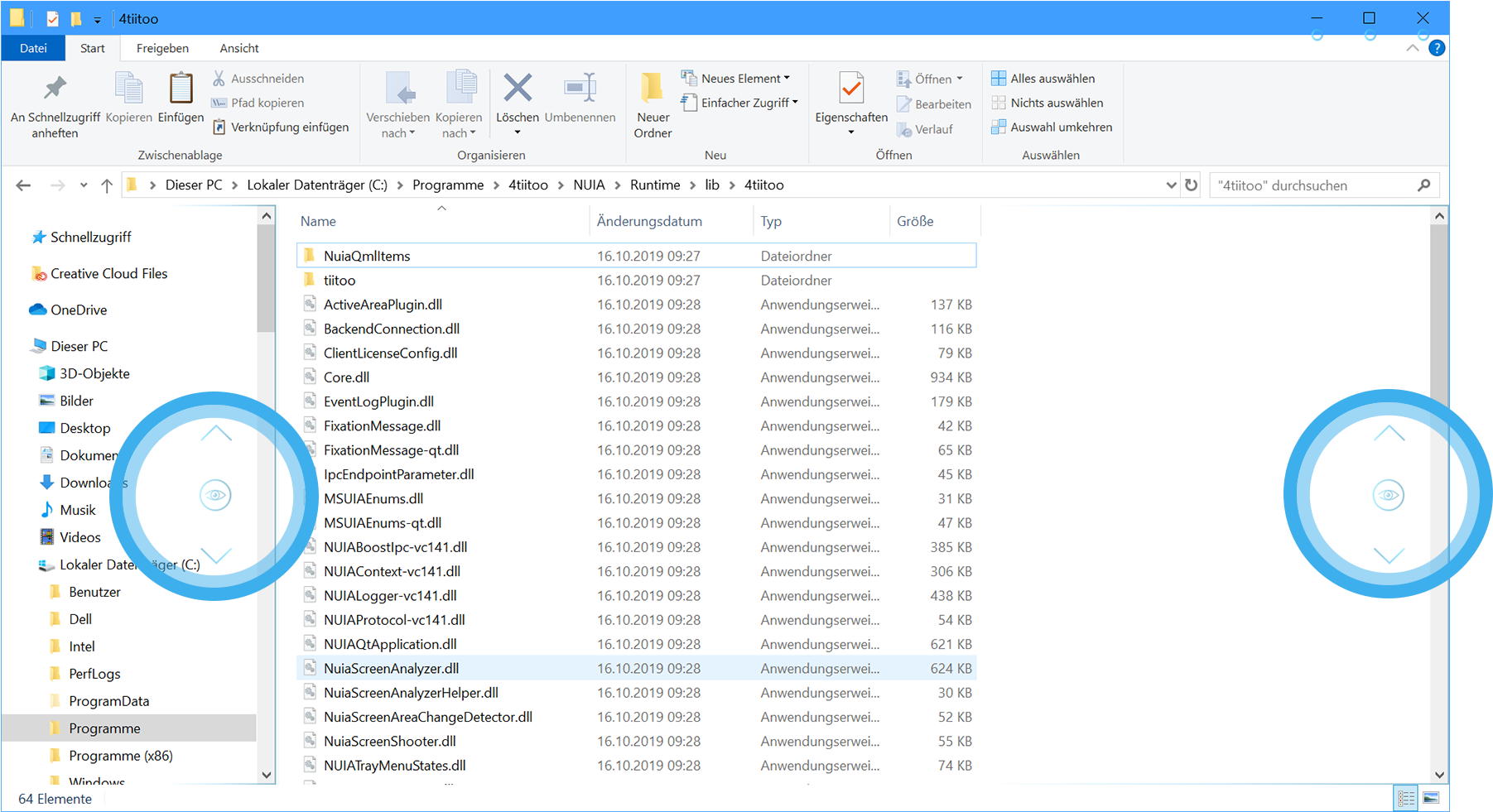
Task: Open Neues Element dropdown
Action: 735,79
